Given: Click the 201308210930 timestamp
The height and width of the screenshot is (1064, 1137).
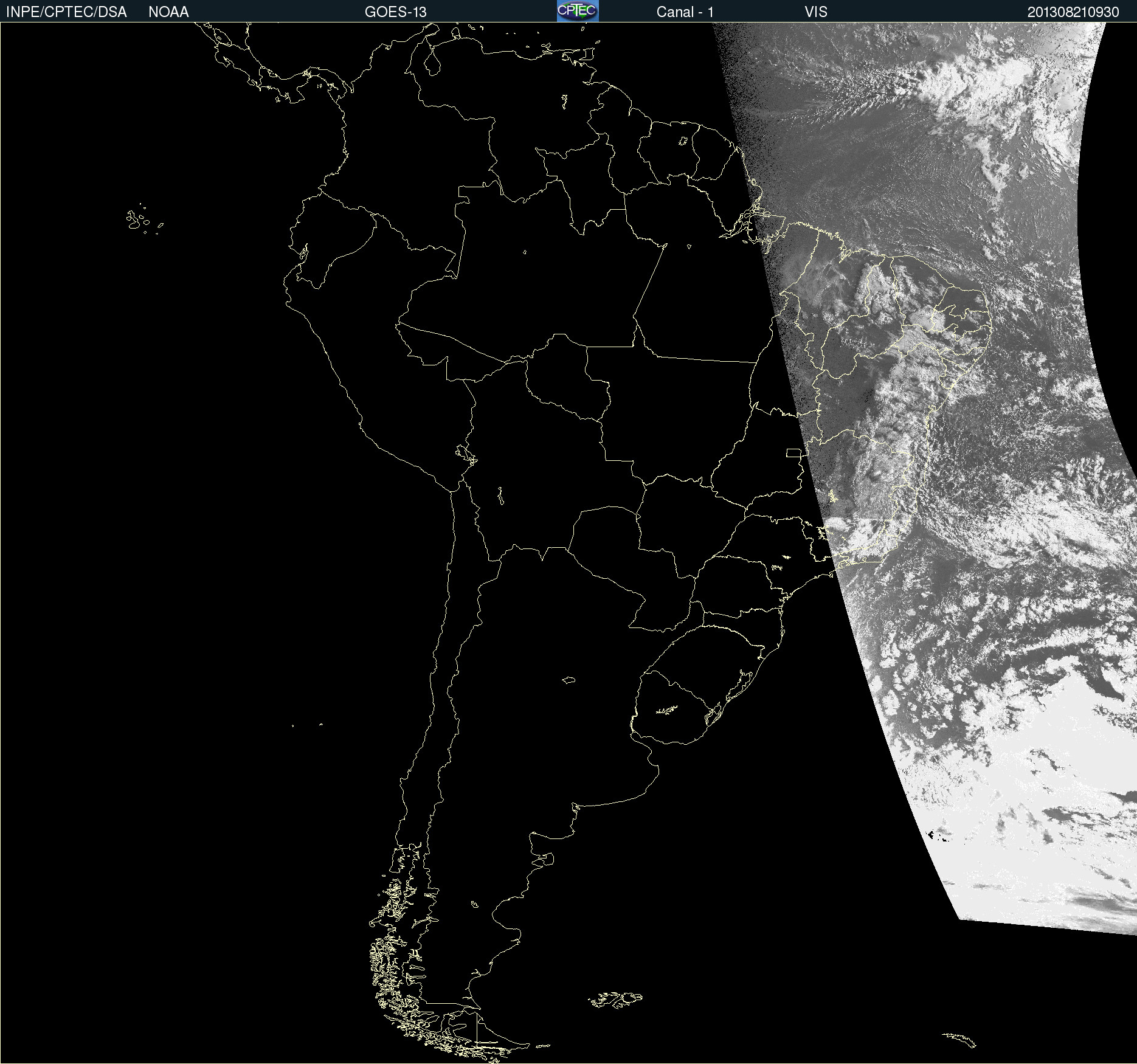Looking at the screenshot, I should tap(1073, 12).
